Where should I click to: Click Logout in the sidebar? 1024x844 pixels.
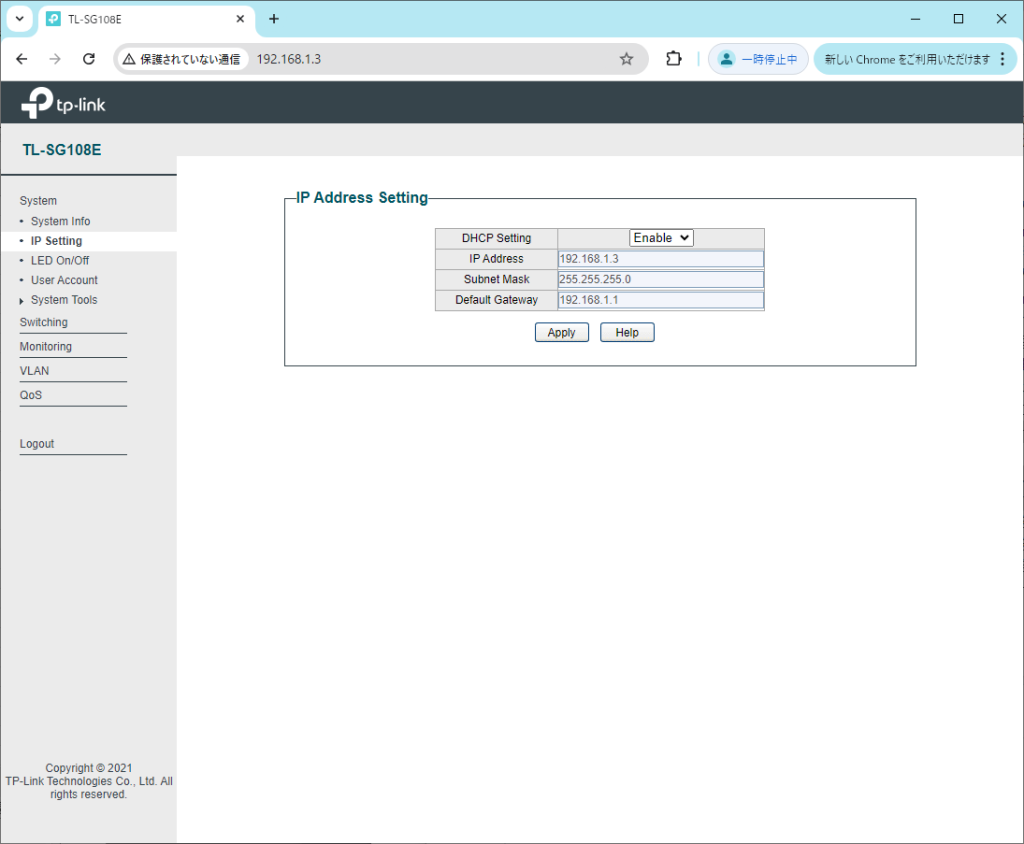pyautogui.click(x=37, y=444)
